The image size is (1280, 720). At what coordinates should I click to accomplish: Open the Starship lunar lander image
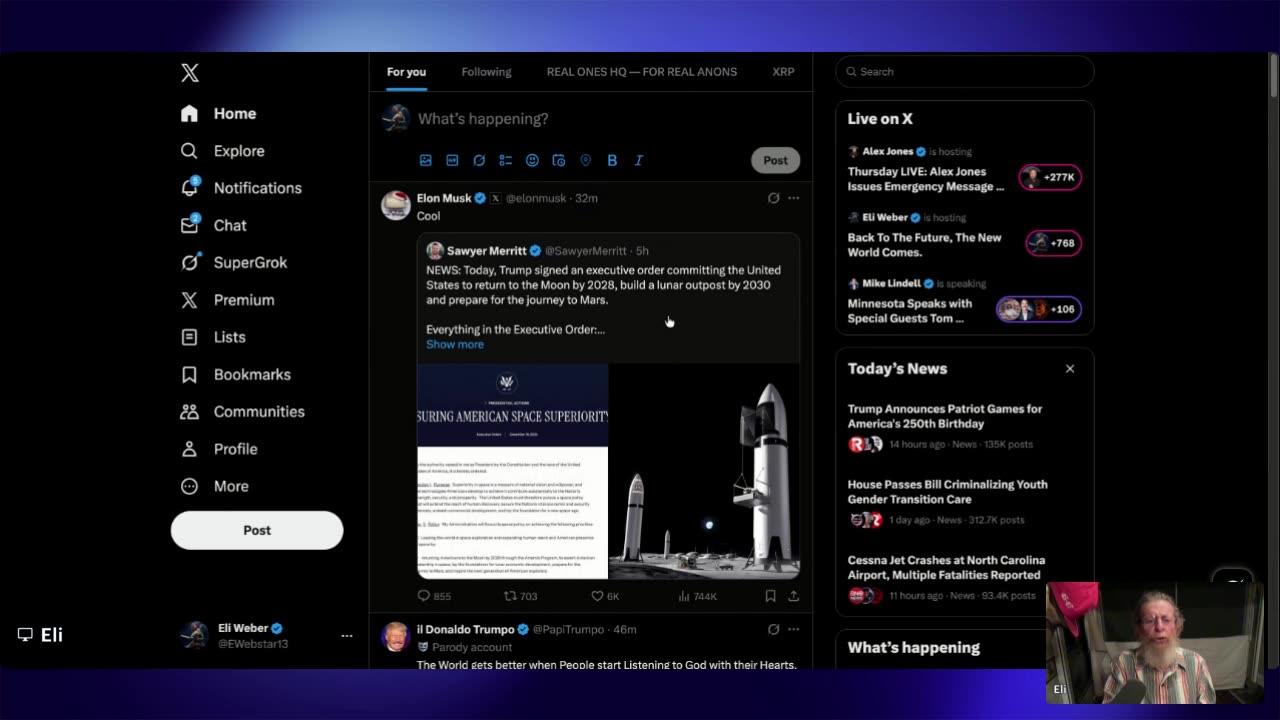point(705,471)
